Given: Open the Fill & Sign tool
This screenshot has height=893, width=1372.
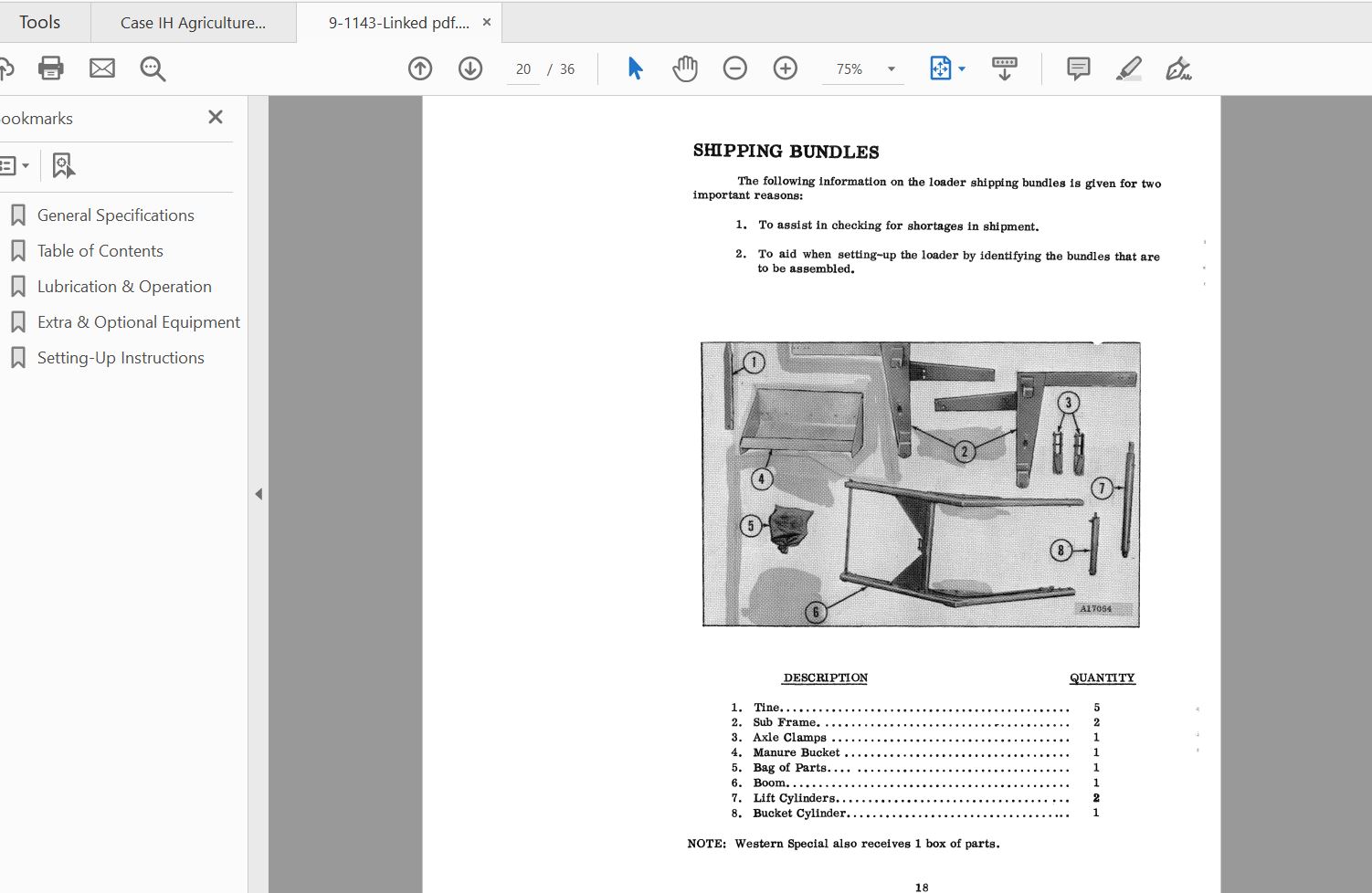Looking at the screenshot, I should [1178, 68].
